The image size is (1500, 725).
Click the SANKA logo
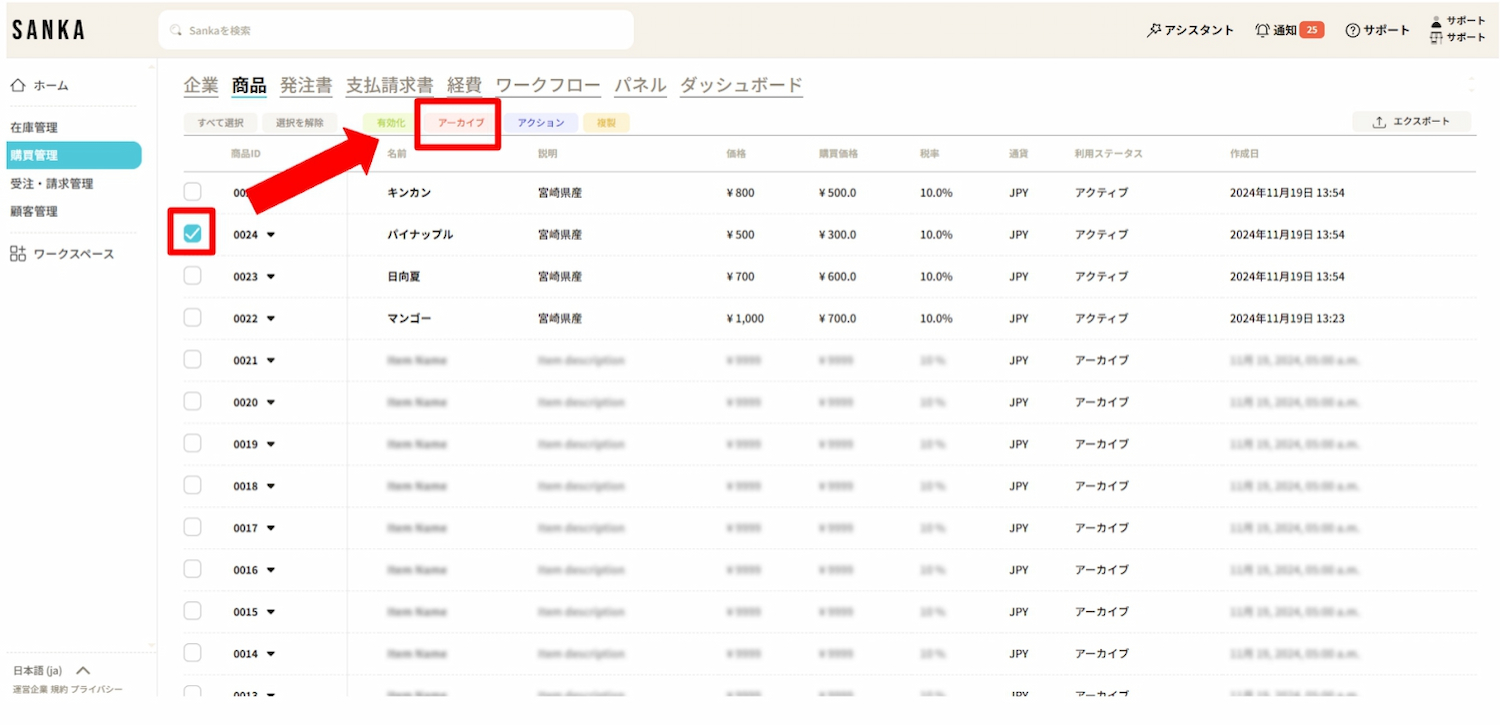[x=48, y=30]
